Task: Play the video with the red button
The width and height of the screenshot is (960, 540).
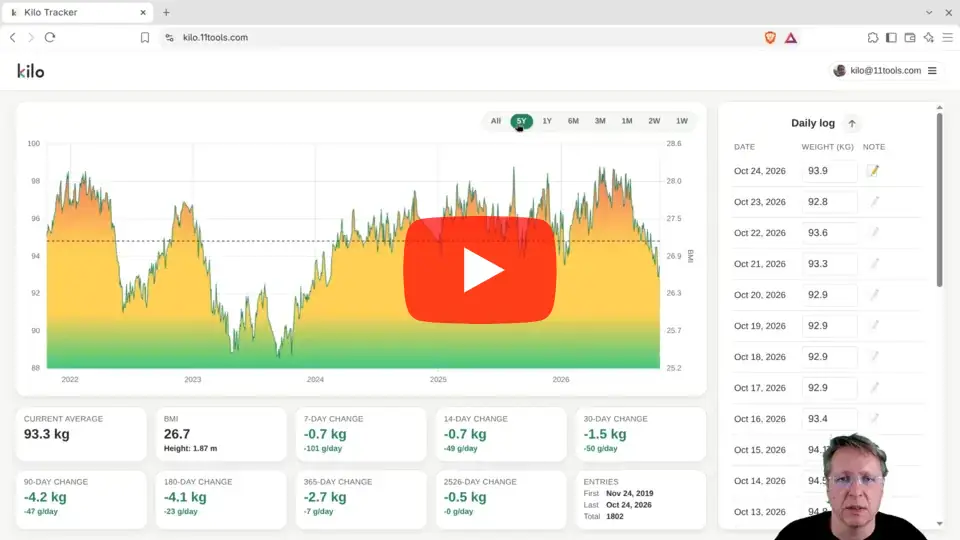Action: pyautogui.click(x=479, y=269)
